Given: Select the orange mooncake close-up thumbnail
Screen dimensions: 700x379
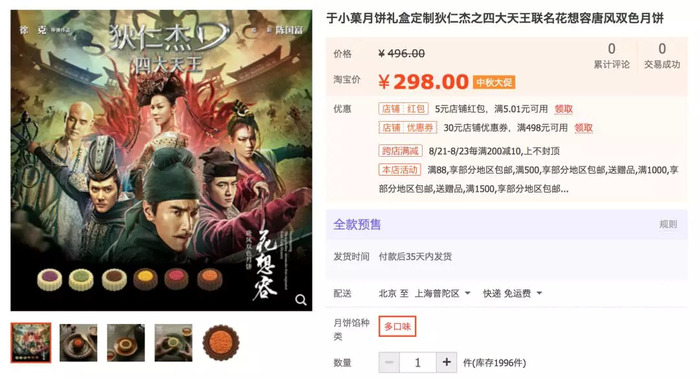Looking at the screenshot, I should tap(221, 342).
